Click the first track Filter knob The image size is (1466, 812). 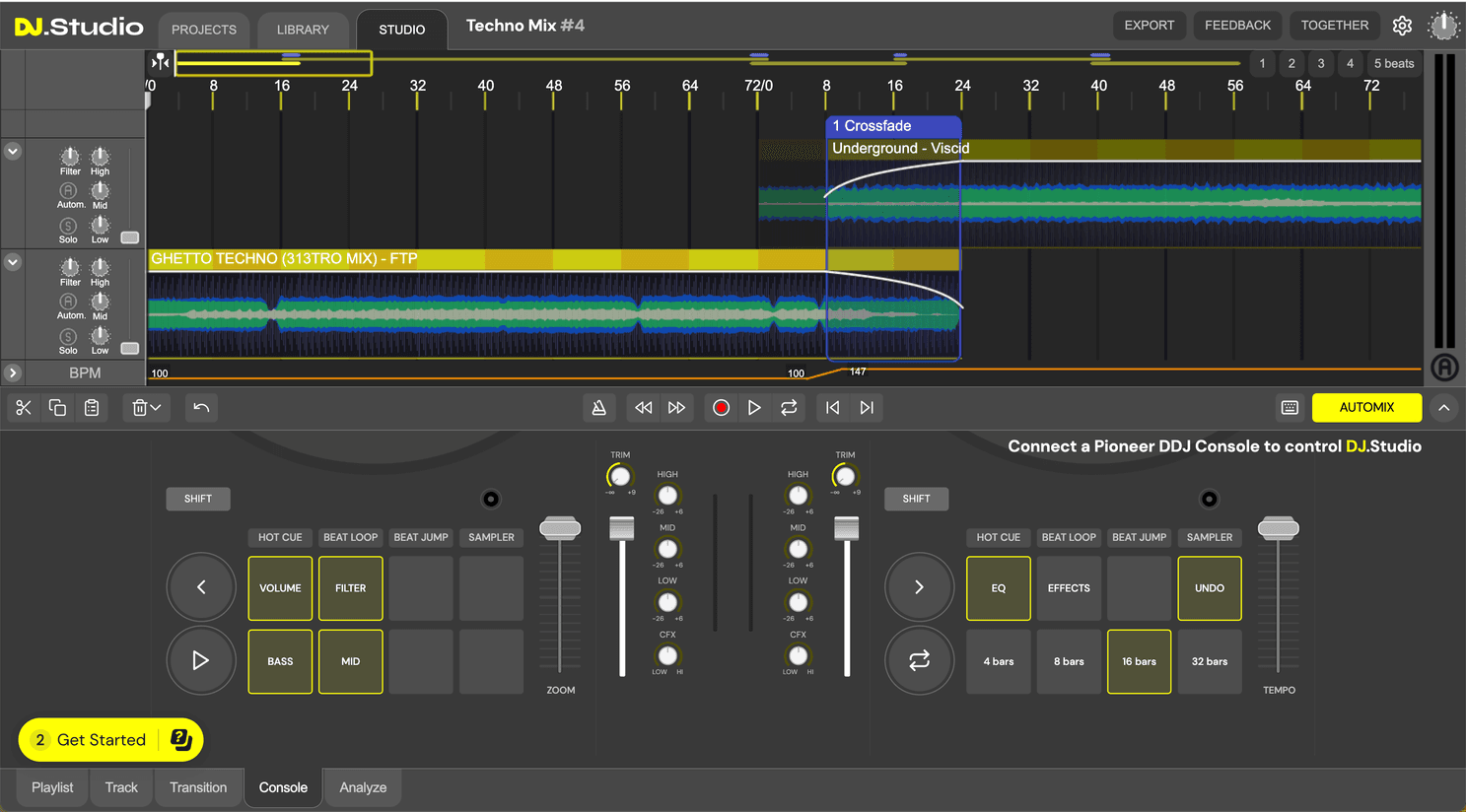70,157
